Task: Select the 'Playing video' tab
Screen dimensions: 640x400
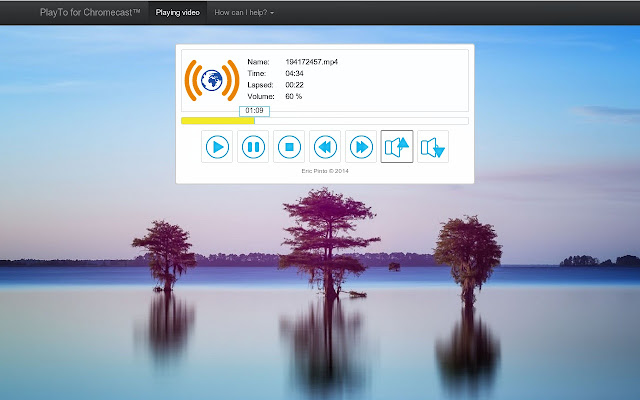Action: pos(178,13)
